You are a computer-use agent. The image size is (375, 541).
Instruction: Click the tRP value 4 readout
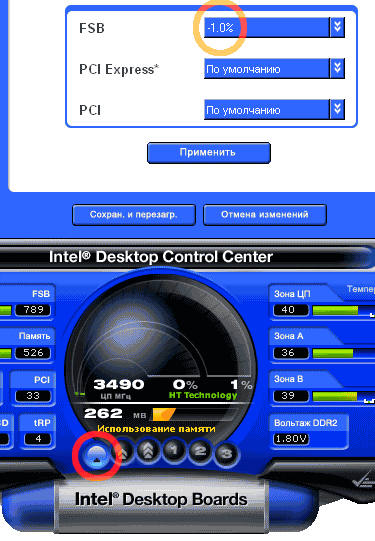(38, 439)
